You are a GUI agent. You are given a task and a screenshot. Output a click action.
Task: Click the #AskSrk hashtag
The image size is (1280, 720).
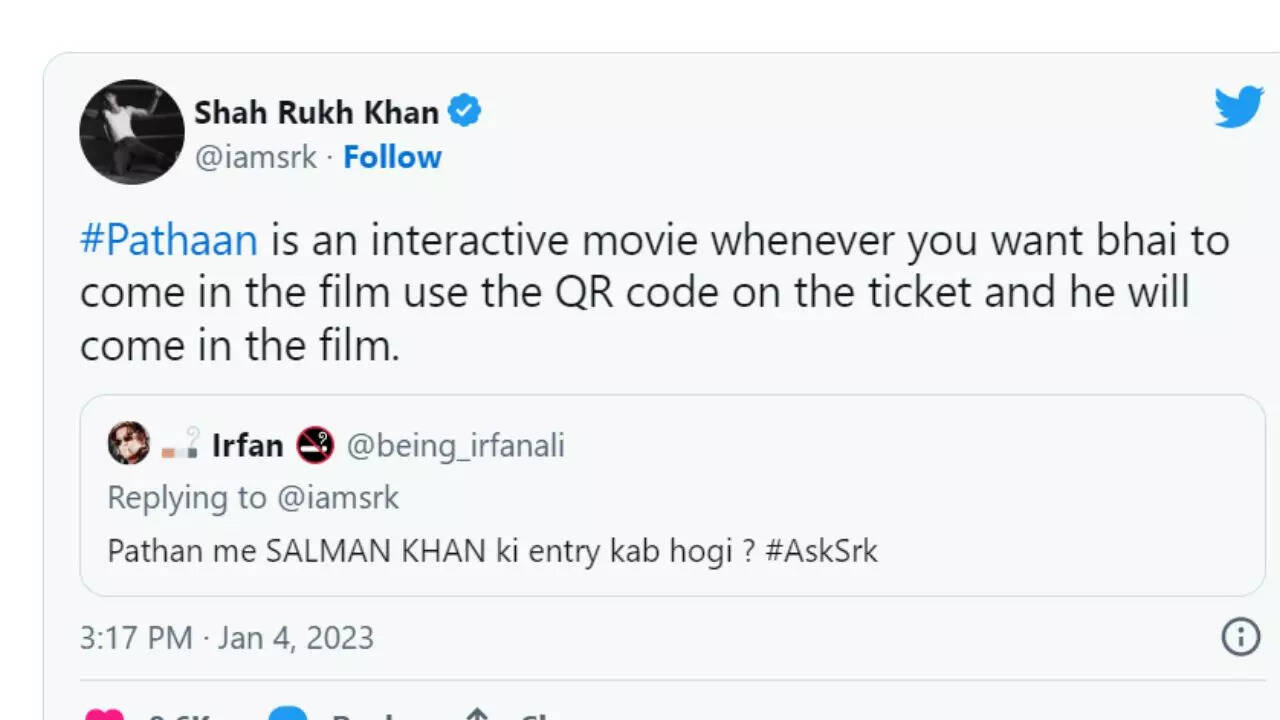click(821, 551)
